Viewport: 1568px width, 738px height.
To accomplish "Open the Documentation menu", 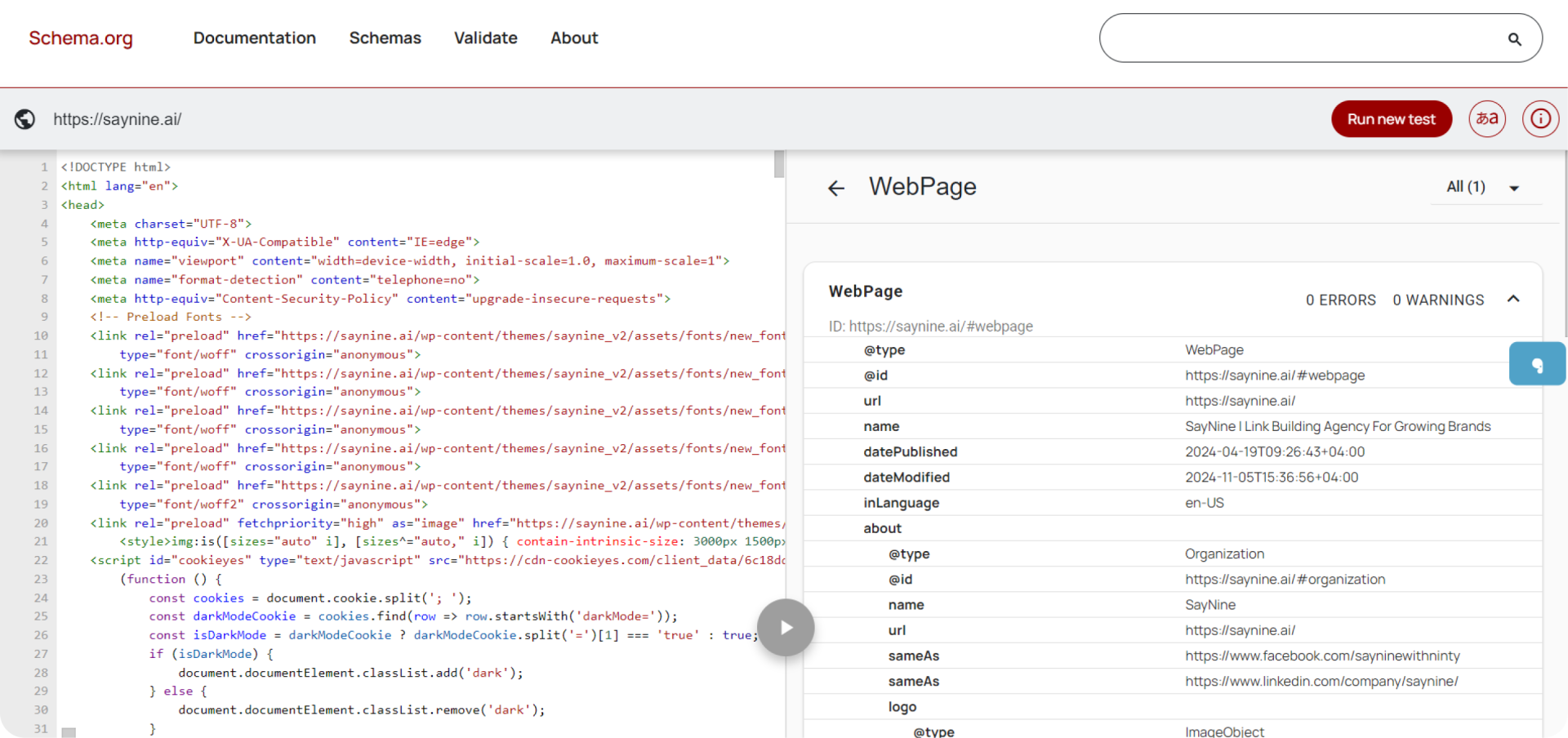I will pyautogui.click(x=255, y=38).
